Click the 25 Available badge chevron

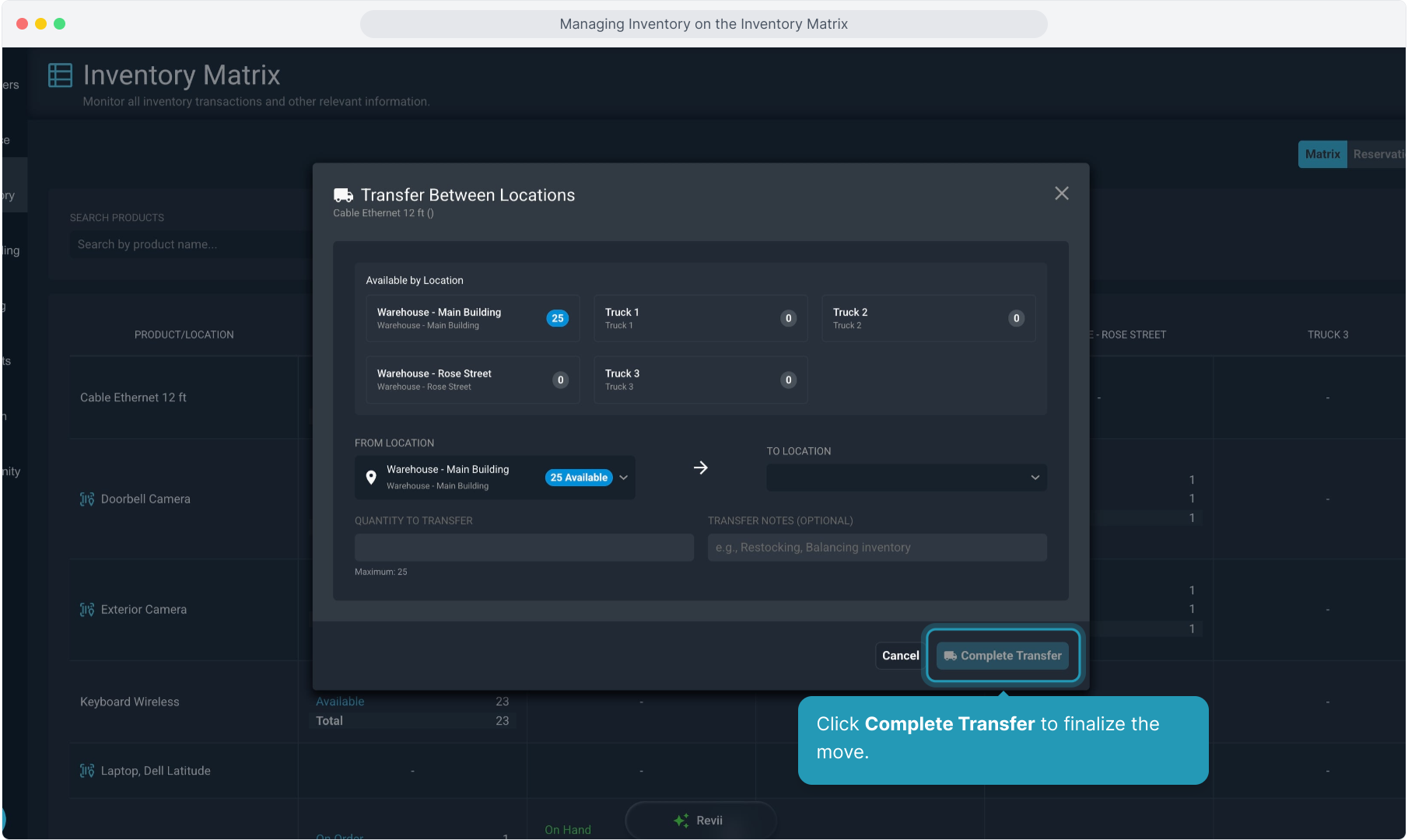coord(624,478)
